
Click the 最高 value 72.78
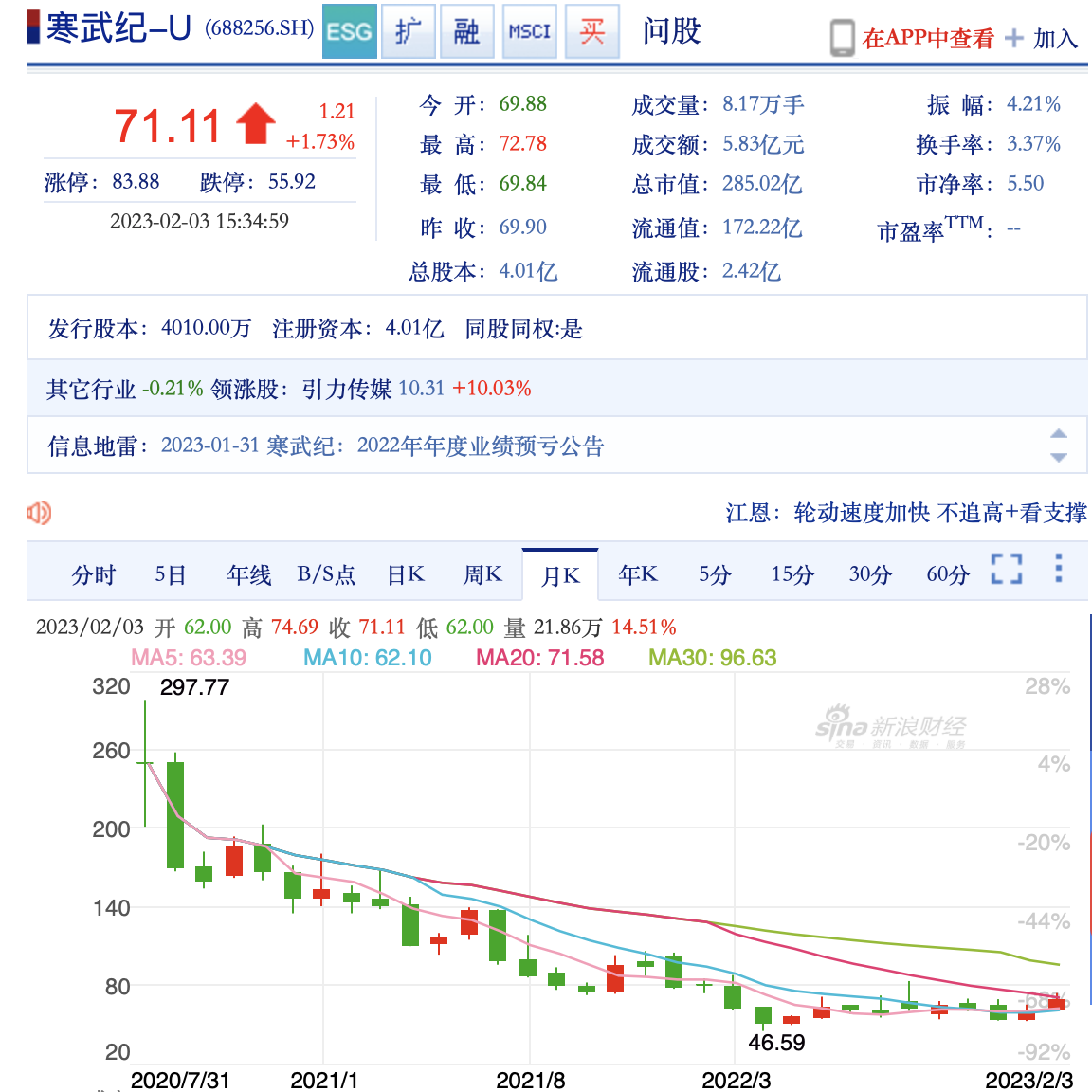[x=523, y=144]
